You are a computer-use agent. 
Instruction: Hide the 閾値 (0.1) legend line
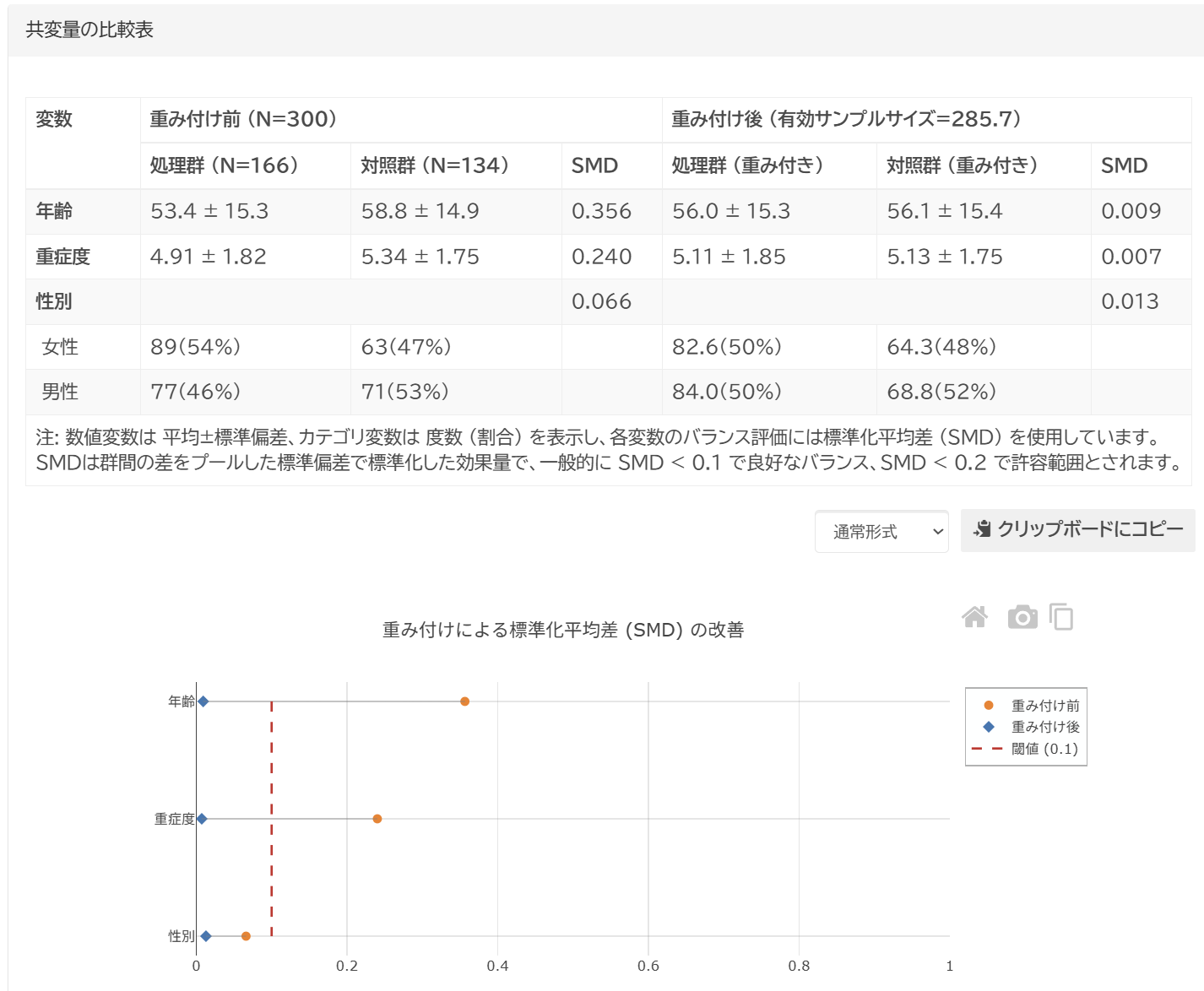point(1044,749)
